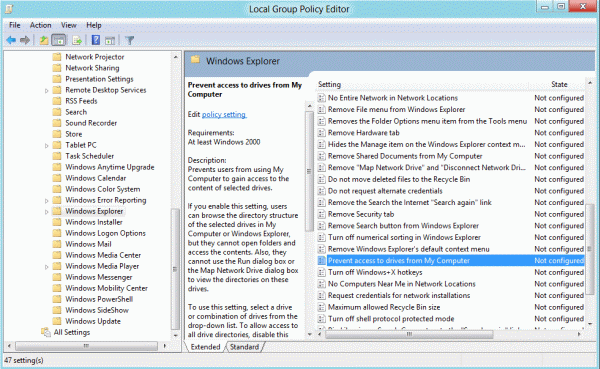The width and height of the screenshot is (600, 369).
Task: Toggle the Show/Hide Action Pane icon
Action: (x=110, y=40)
